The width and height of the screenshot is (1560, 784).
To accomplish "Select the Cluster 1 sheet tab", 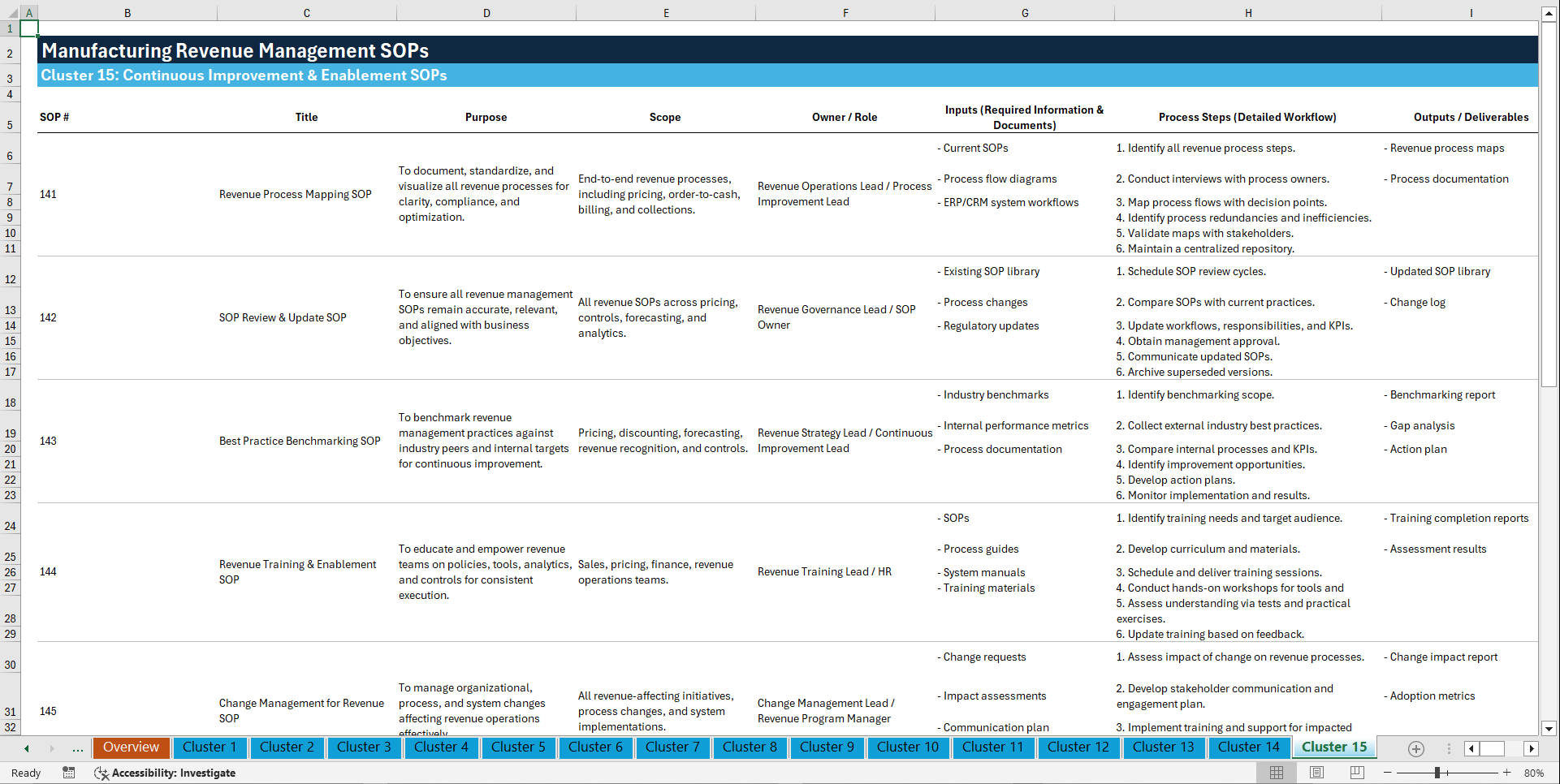I will tap(210, 747).
